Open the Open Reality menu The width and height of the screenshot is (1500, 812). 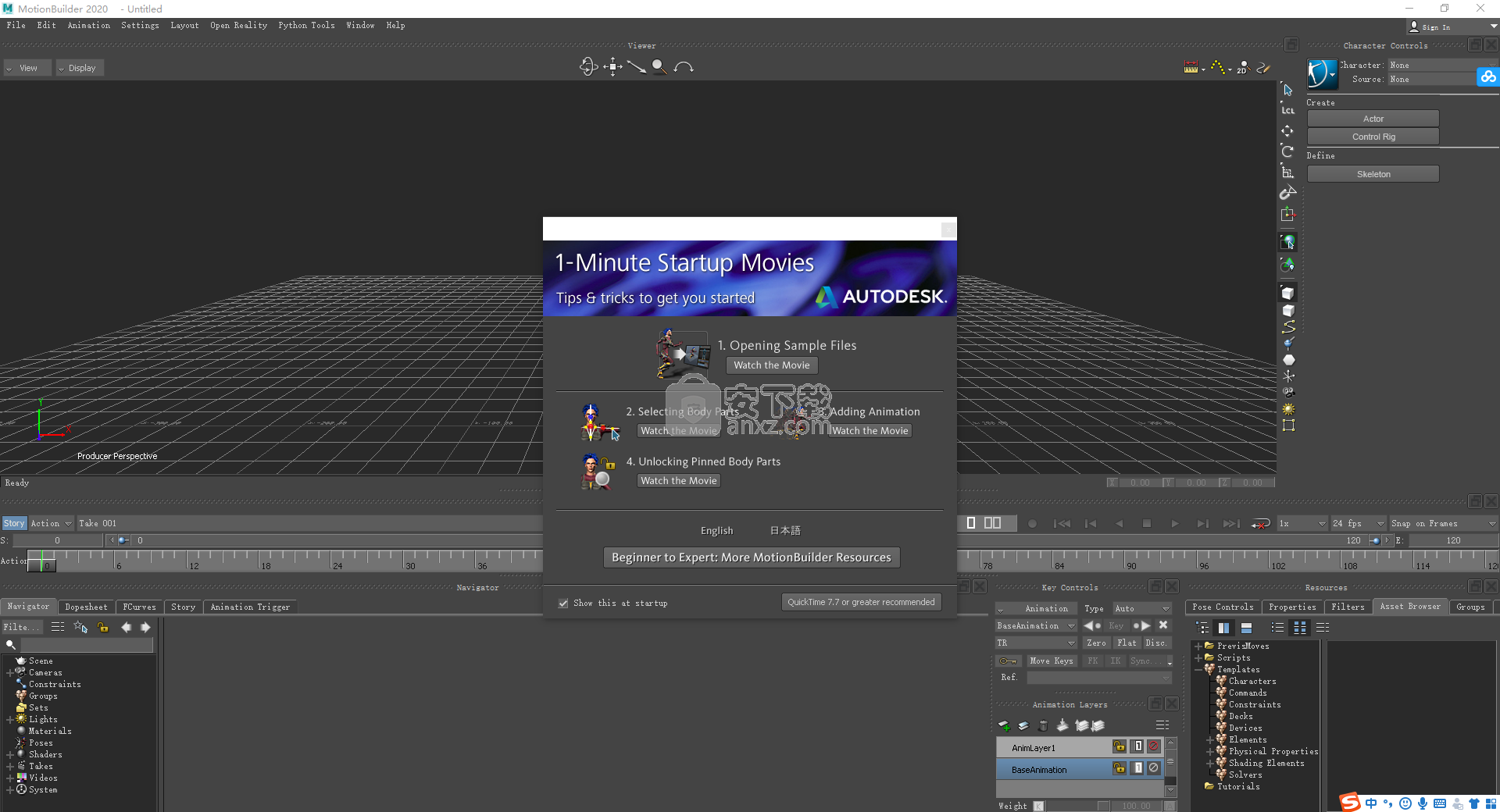tap(238, 26)
